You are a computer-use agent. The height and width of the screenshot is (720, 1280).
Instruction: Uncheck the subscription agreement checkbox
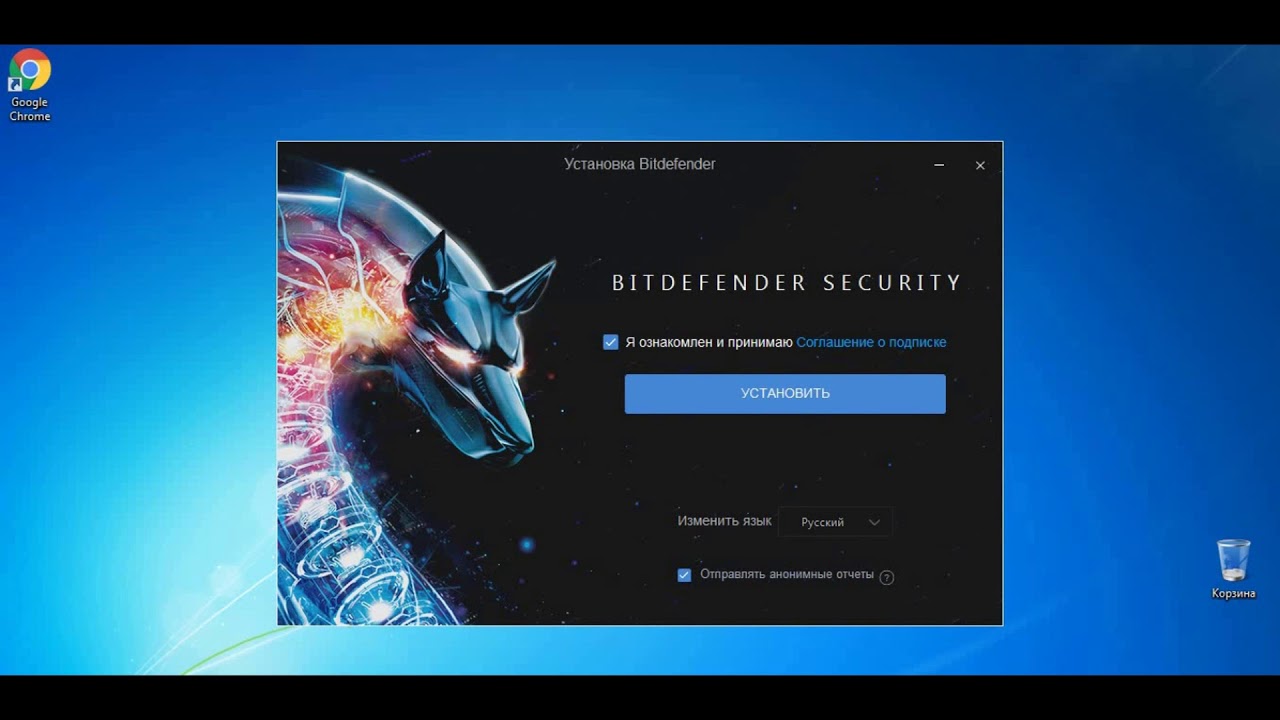[611, 342]
